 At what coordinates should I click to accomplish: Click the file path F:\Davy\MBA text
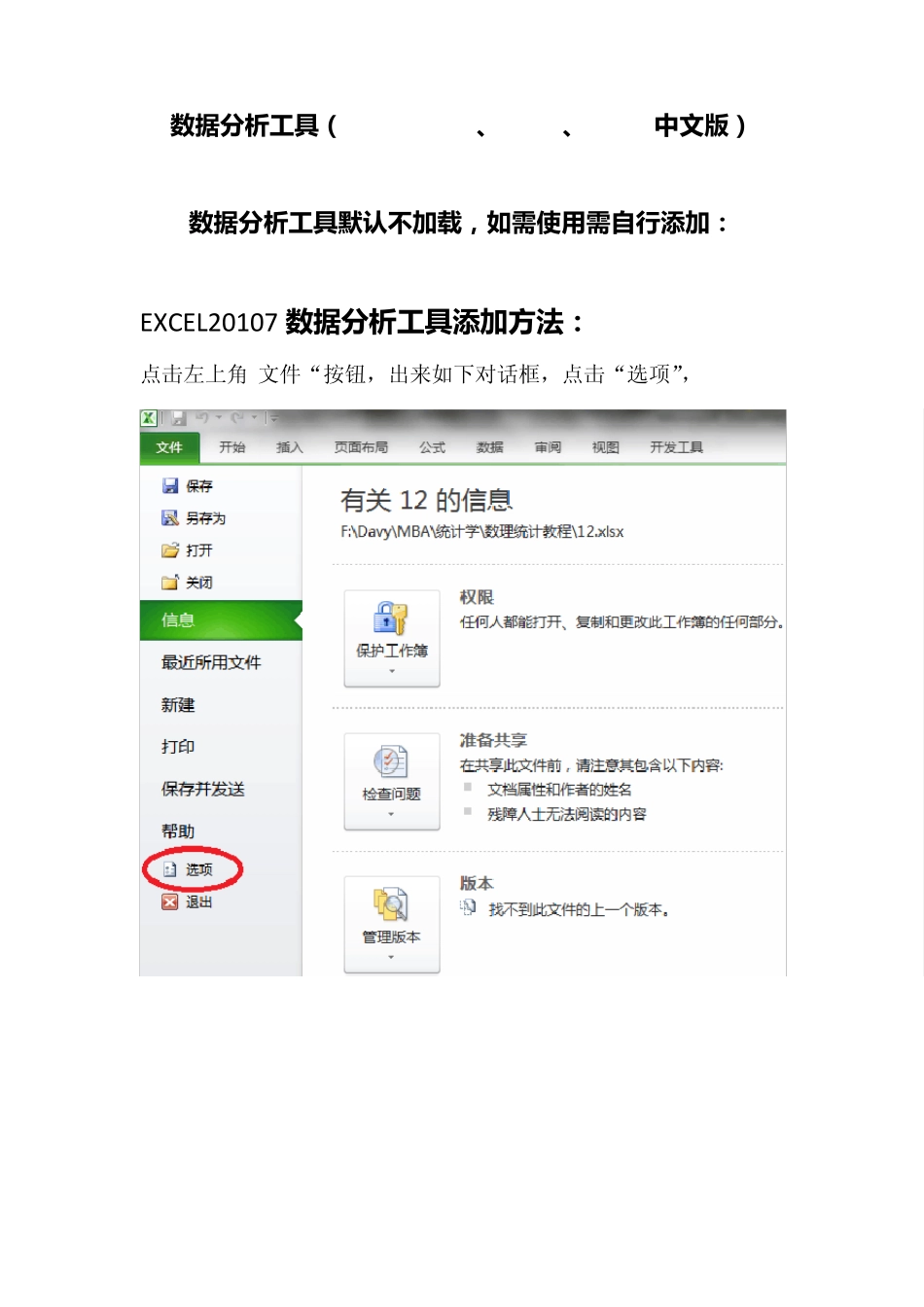click(482, 531)
